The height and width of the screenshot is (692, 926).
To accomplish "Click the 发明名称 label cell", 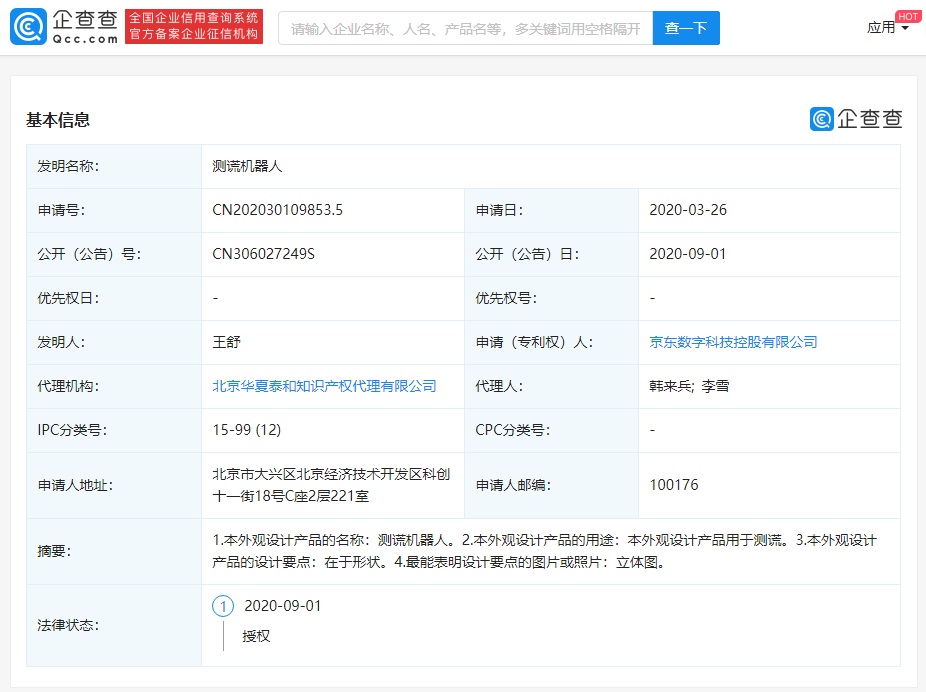I will coord(114,167).
